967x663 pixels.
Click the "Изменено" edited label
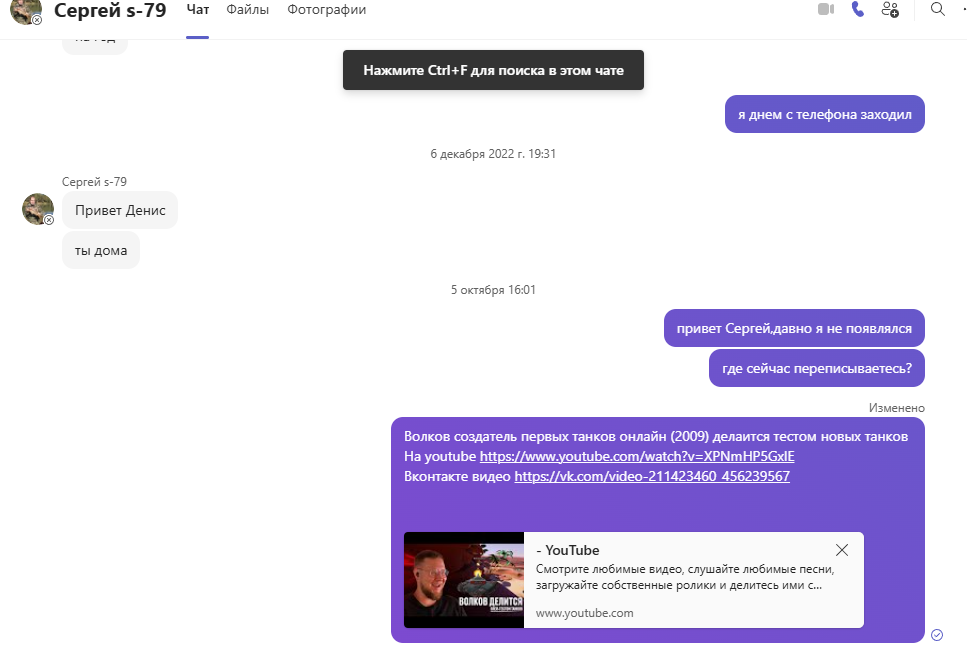pyautogui.click(x=896, y=408)
